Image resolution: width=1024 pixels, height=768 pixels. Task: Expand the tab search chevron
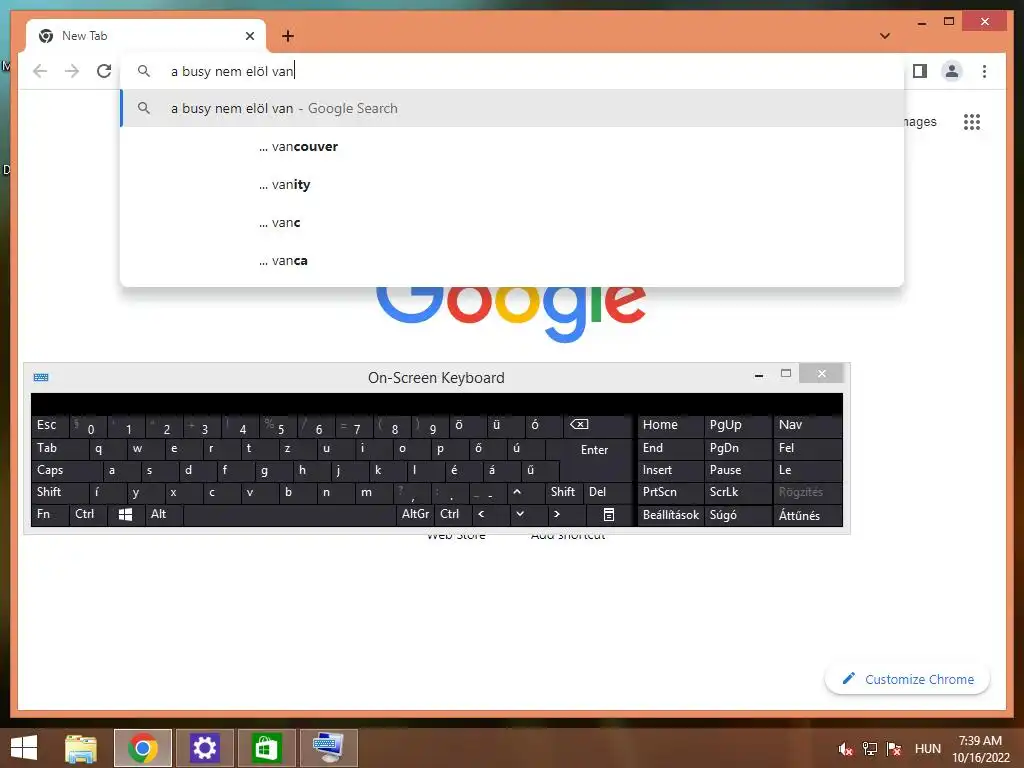[885, 36]
